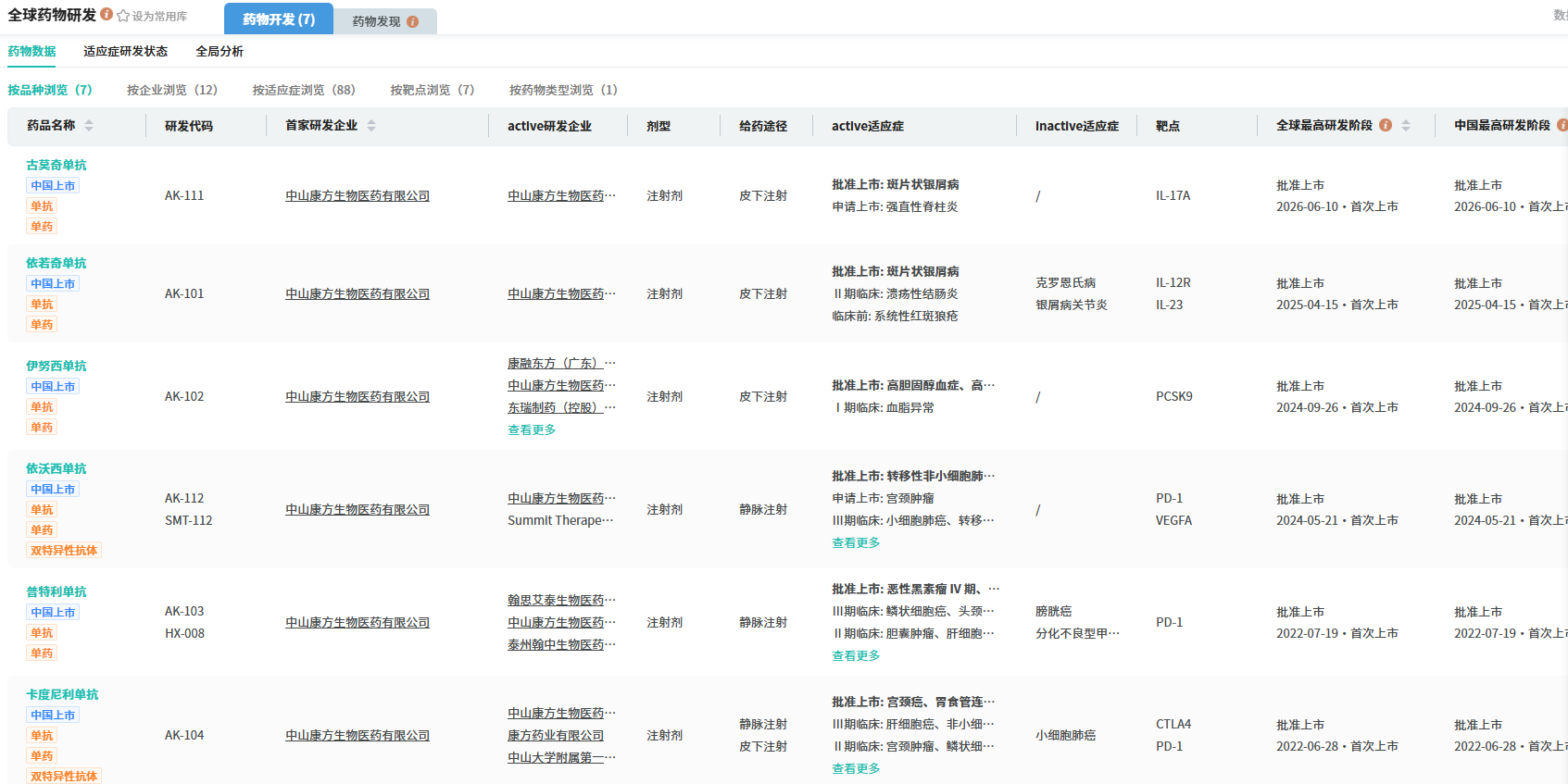Select target cell PCSK9
The width and height of the screenshot is (1568, 784).
click(x=1174, y=396)
